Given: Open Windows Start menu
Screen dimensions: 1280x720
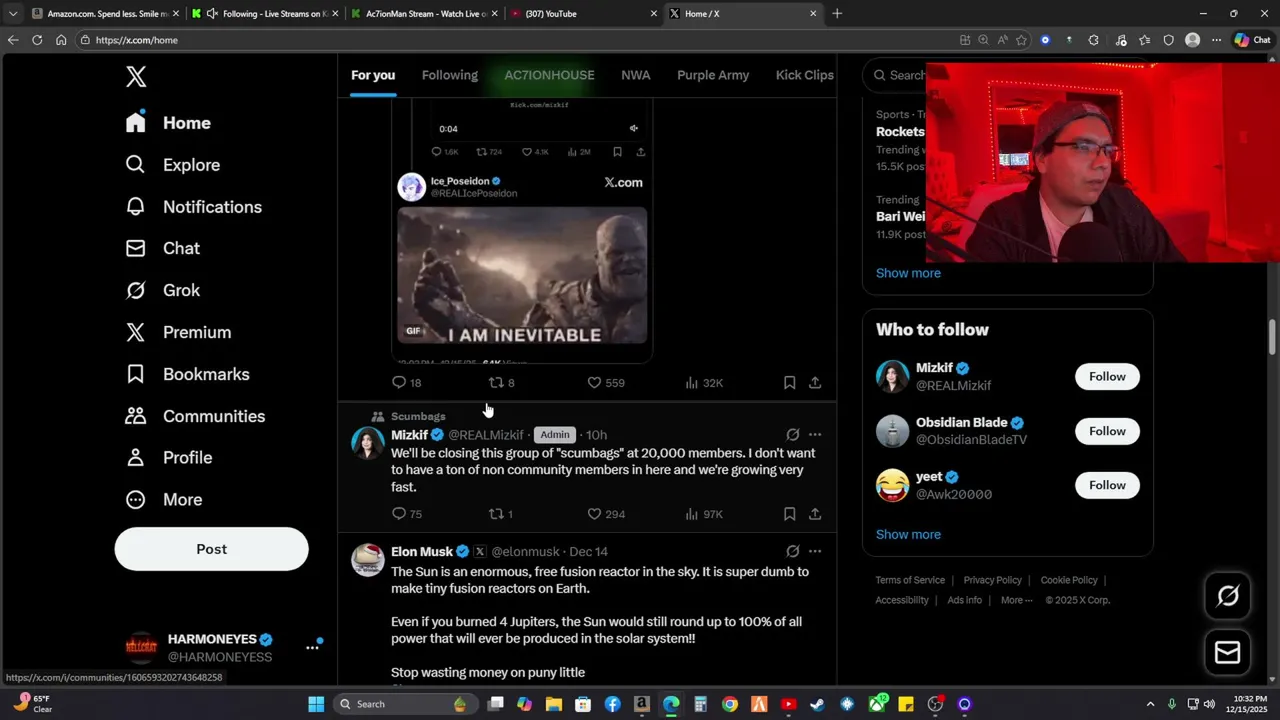Looking at the screenshot, I should point(316,704).
